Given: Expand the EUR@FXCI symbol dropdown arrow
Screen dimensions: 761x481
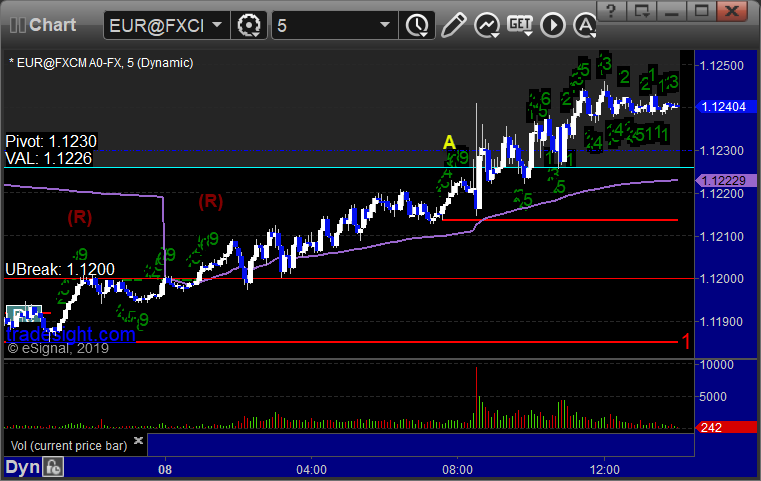Looking at the screenshot, I should (217, 24).
